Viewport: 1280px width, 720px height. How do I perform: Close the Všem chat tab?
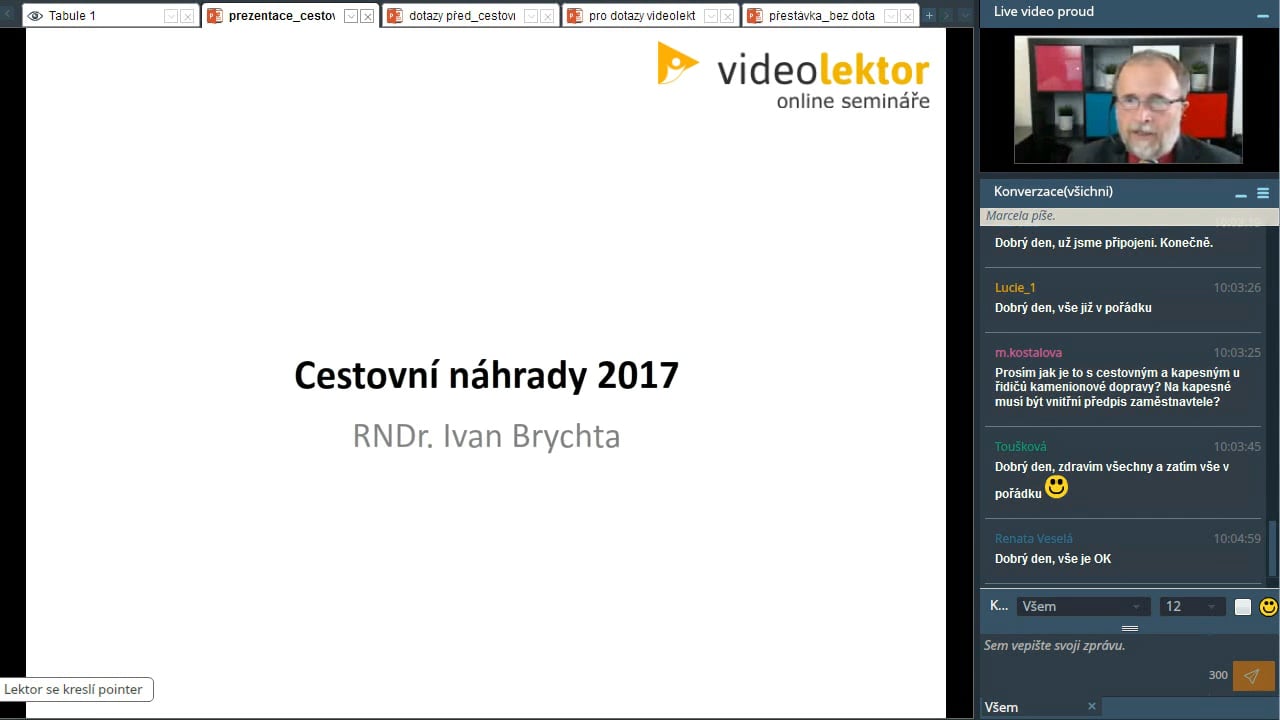pyautogui.click(x=1092, y=706)
